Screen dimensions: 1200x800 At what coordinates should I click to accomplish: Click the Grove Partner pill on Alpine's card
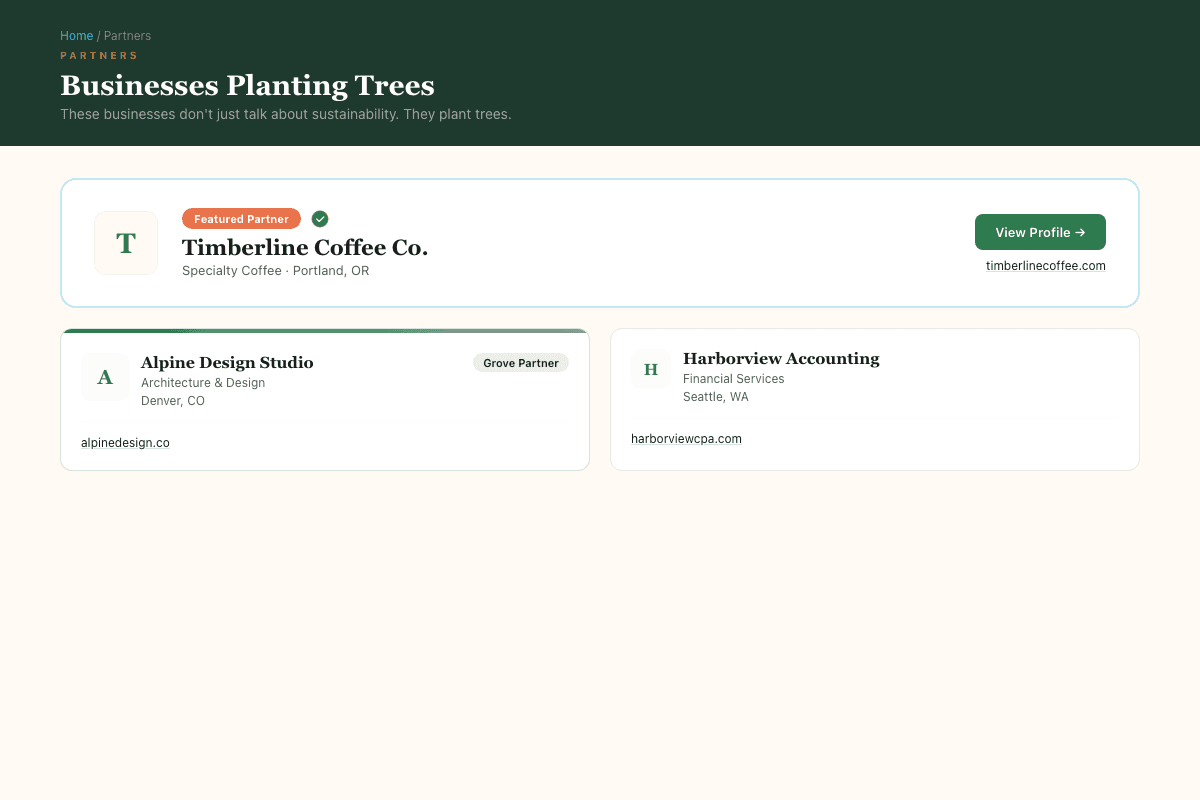click(520, 363)
